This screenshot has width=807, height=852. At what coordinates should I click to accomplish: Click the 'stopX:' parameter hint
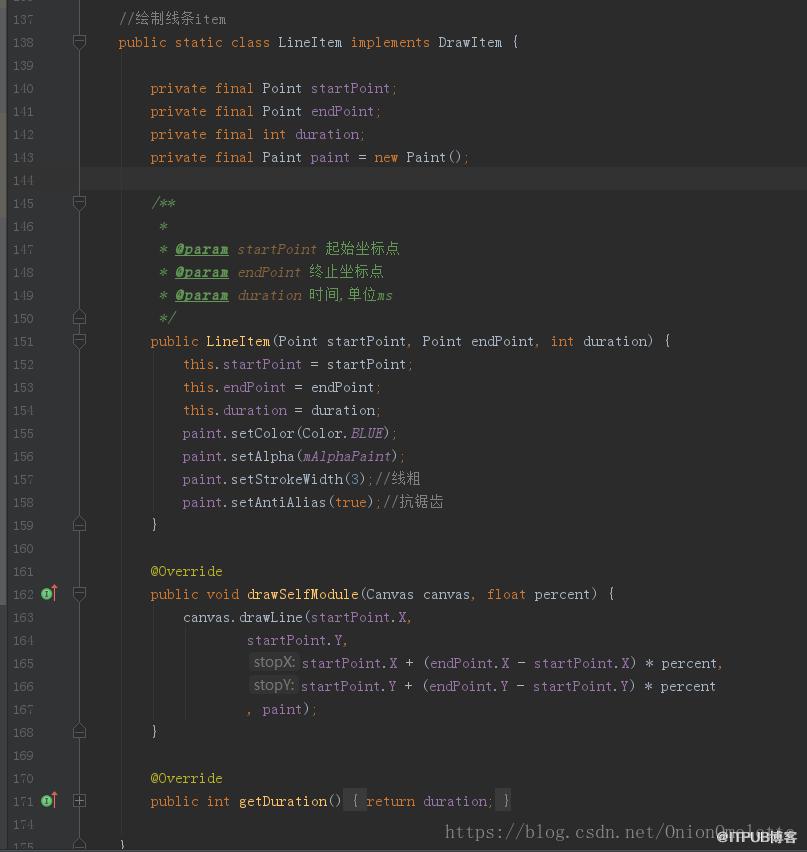coord(274,662)
